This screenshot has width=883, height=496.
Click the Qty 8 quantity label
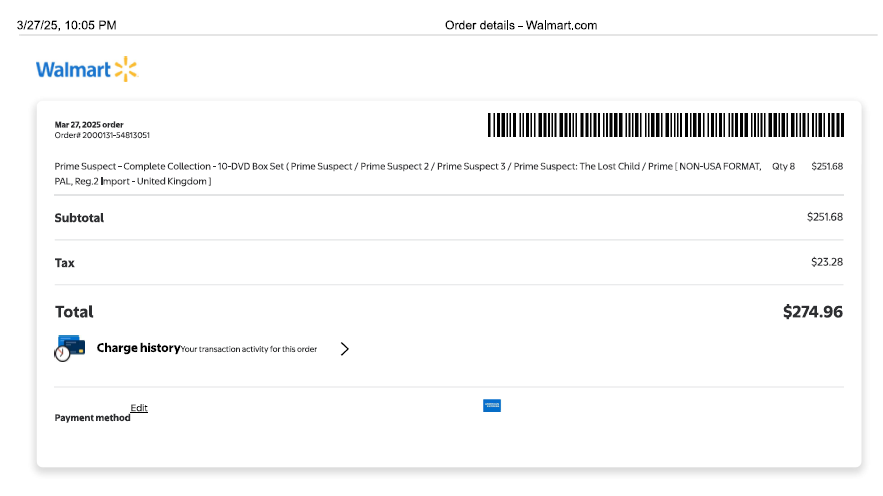coord(783,166)
